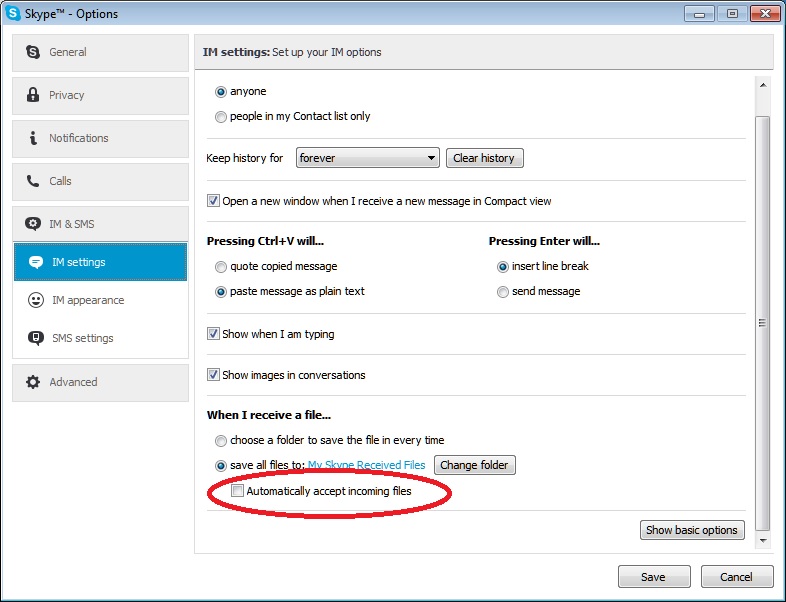786x602 pixels.
Task: Click the scrollbar up arrow
Action: pyautogui.click(x=762, y=85)
